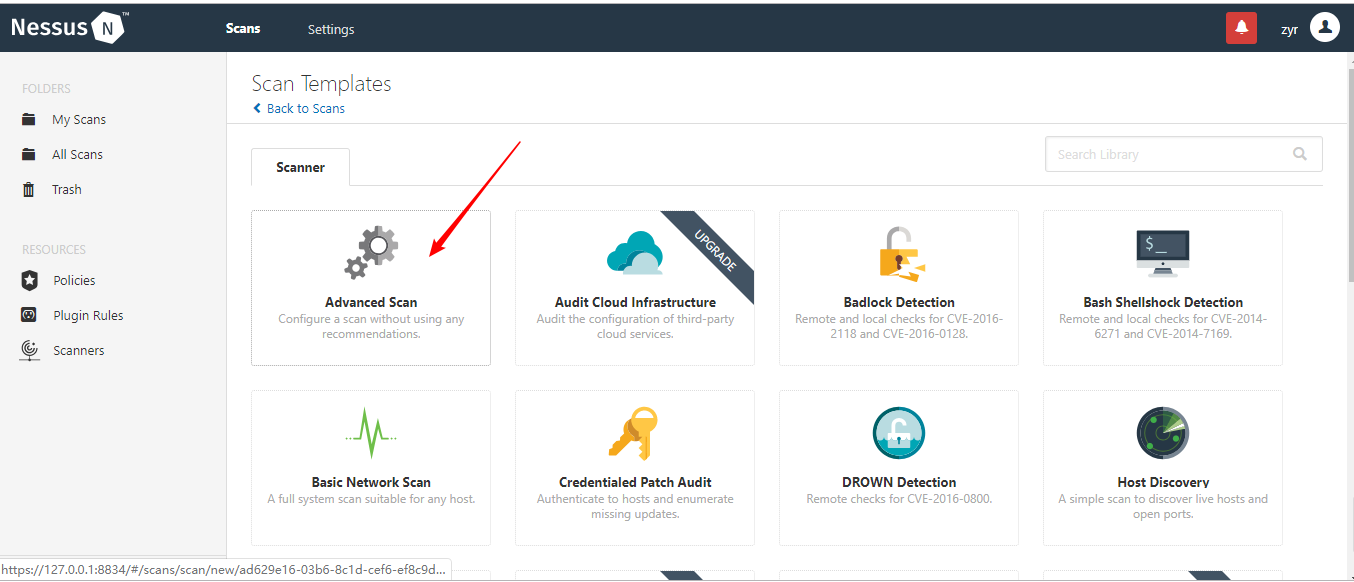
Task: Click the Host Discovery radar icon
Action: [x=1163, y=432]
